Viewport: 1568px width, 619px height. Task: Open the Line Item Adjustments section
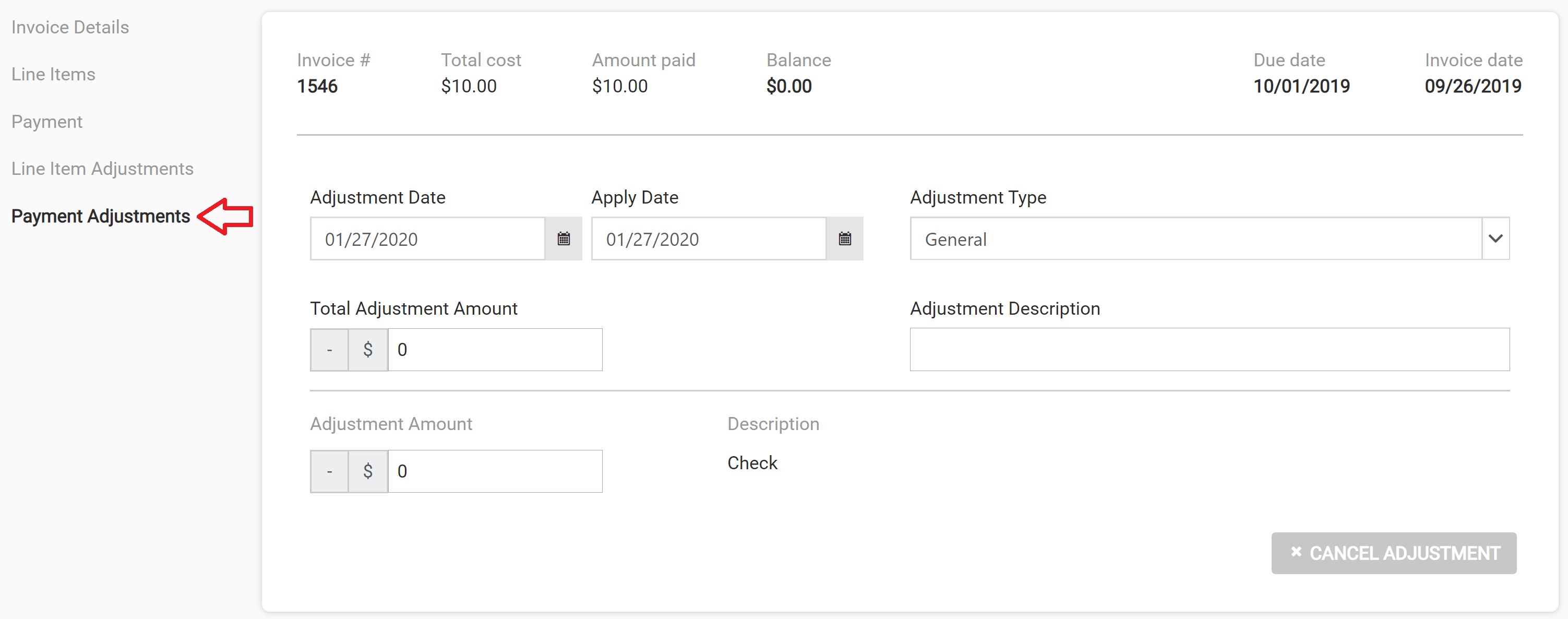(x=102, y=169)
